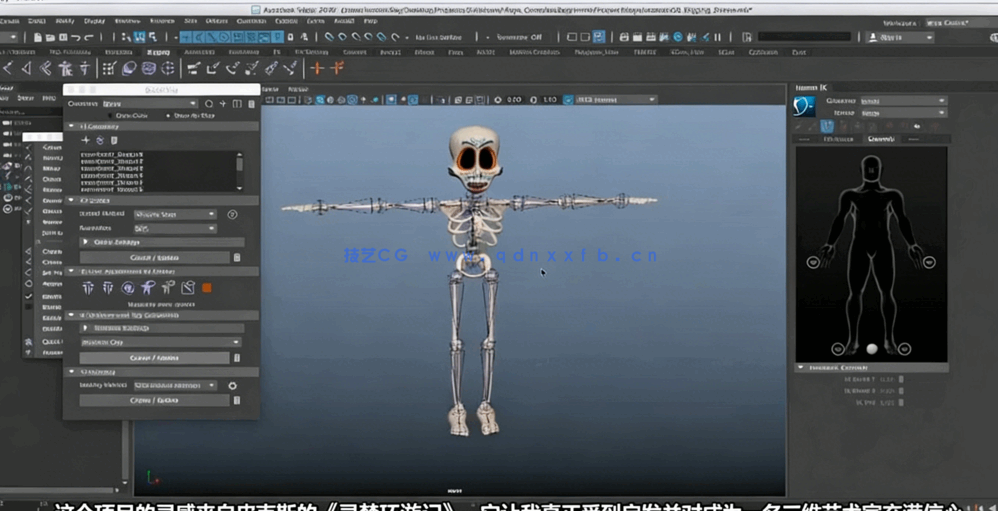Switch to the Controls tab in HumanIK panel
This screenshot has height=511, width=998.
click(880, 139)
